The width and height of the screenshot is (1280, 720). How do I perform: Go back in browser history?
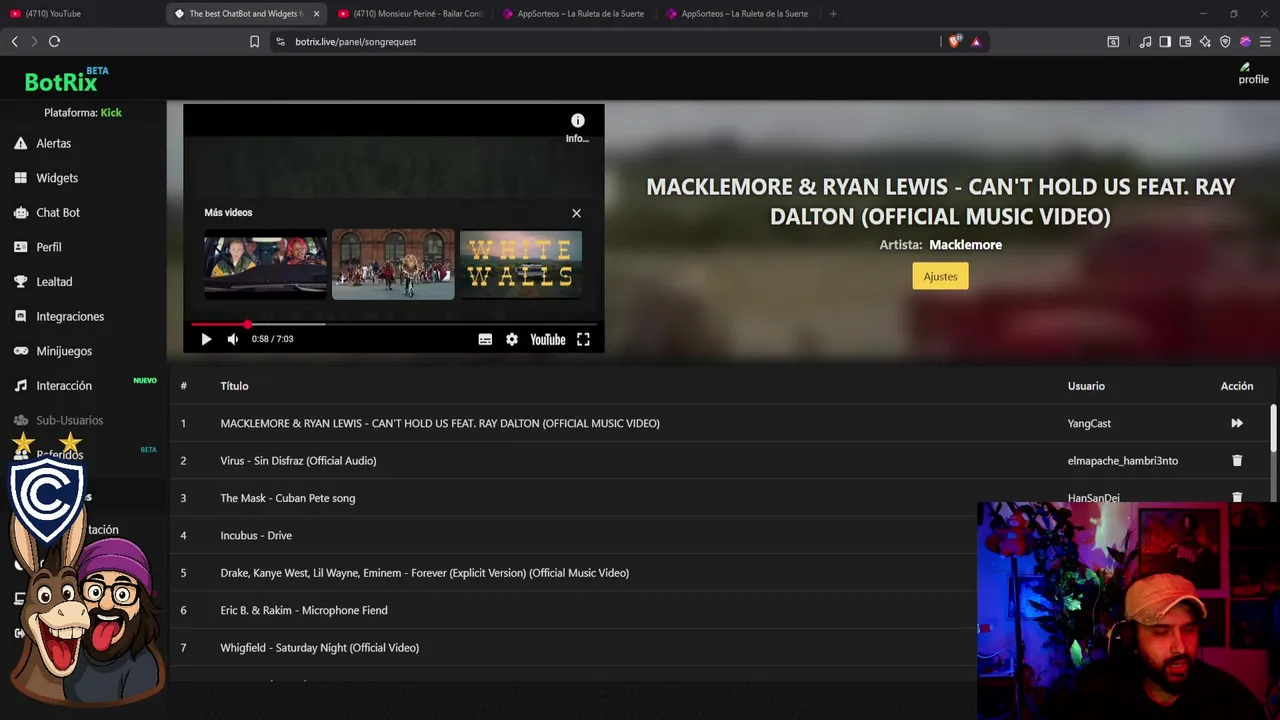(14, 41)
